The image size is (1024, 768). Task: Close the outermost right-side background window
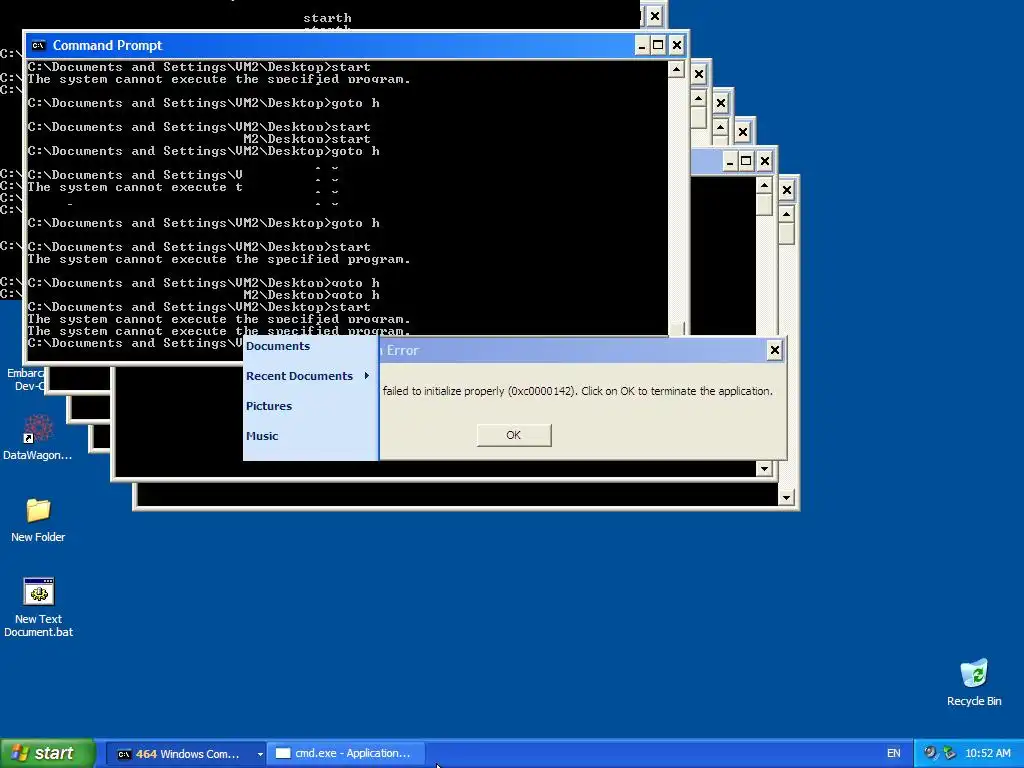787,190
